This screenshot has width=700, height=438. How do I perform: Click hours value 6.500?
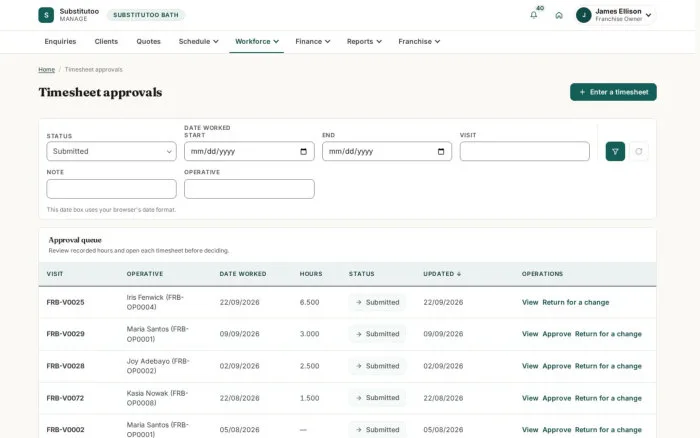click(309, 302)
